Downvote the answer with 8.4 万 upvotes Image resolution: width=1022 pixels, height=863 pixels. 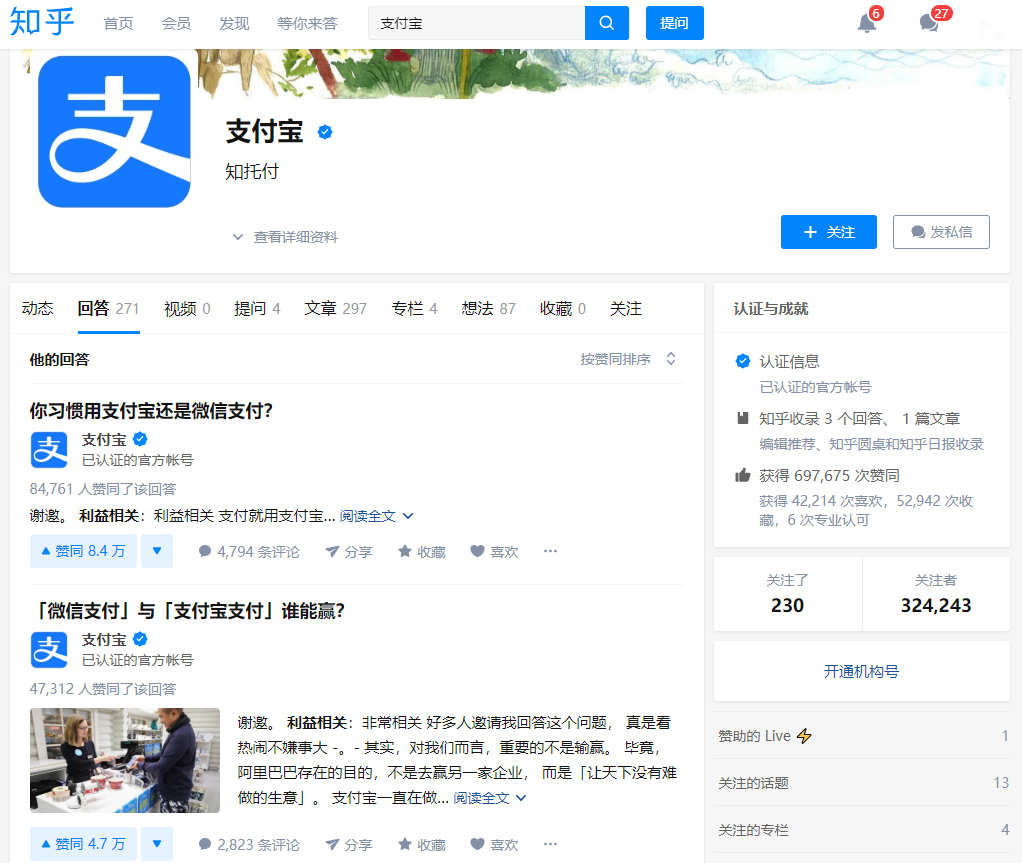pos(157,551)
